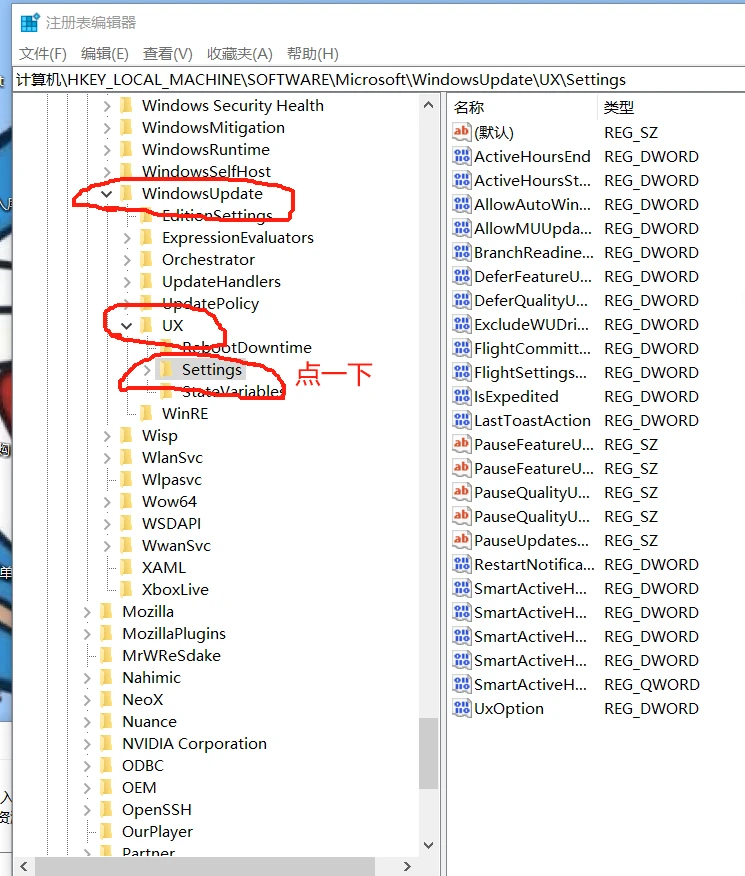Select the UX tree item
The image size is (745, 876).
173,326
